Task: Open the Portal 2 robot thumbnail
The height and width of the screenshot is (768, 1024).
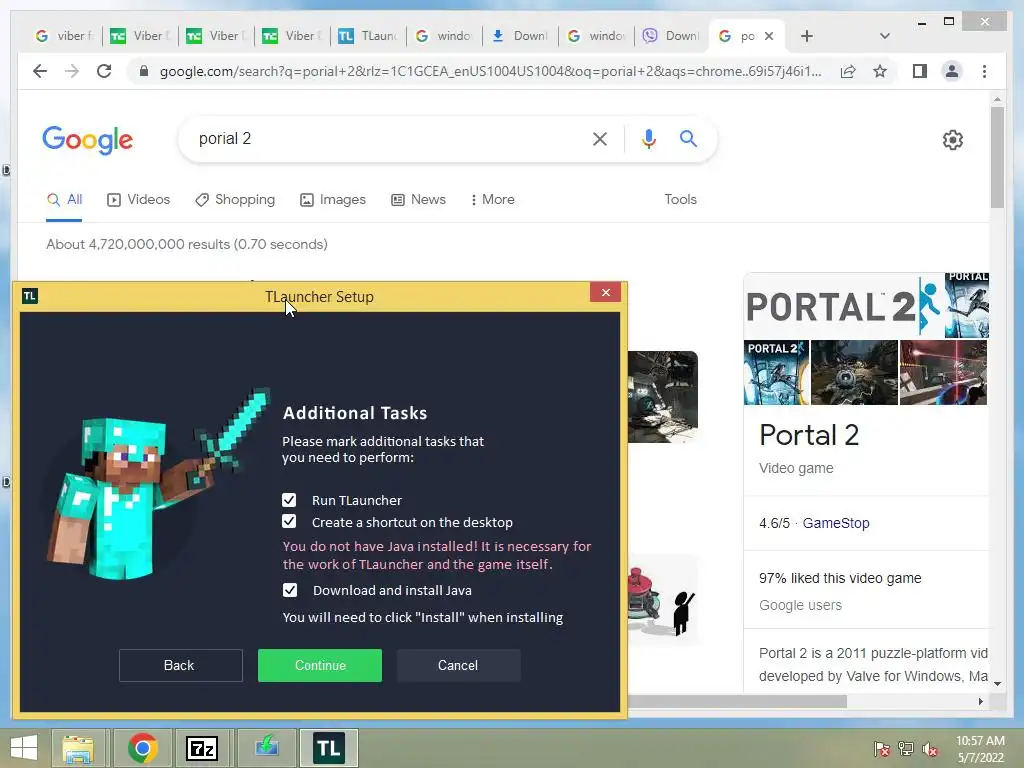Action: (854, 372)
